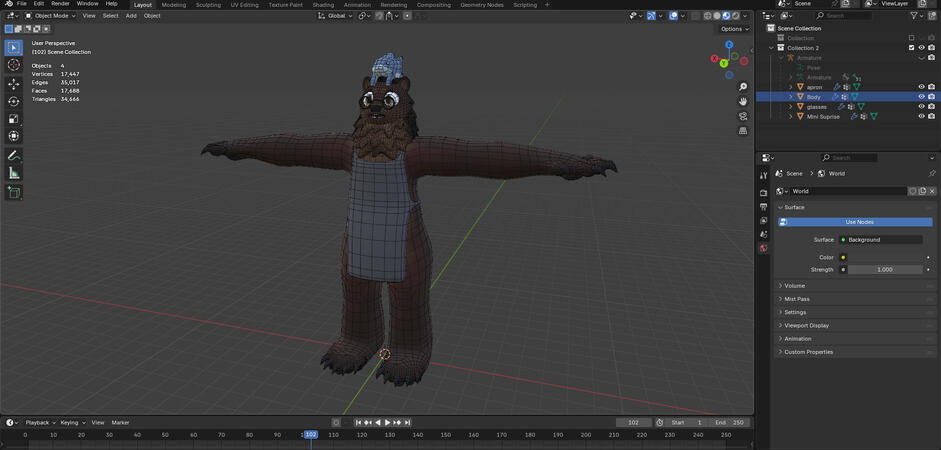Open the viewport Options button
The image size is (941, 450).
tap(734, 29)
